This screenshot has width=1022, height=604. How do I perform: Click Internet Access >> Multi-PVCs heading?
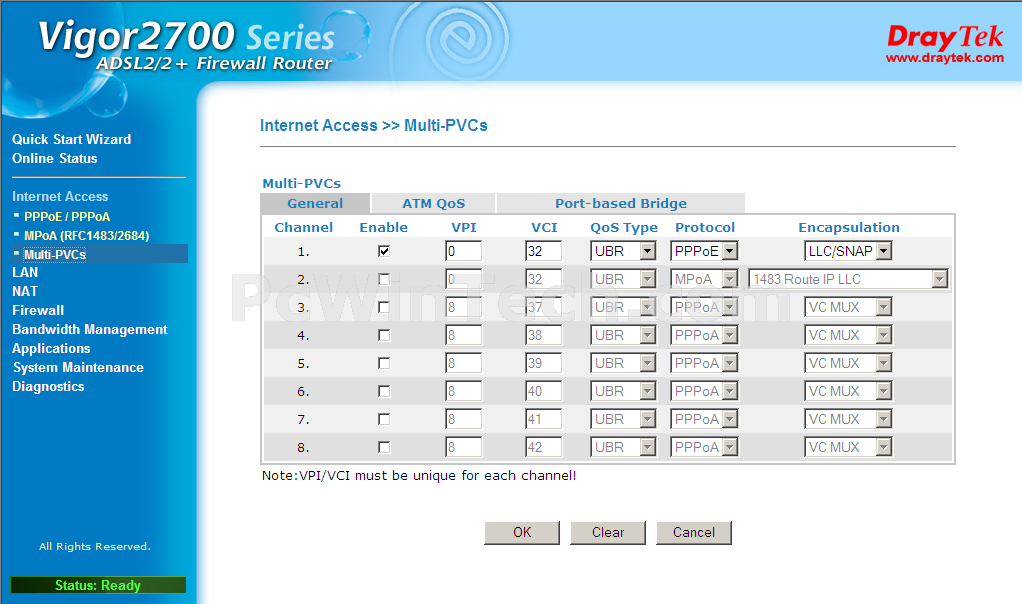click(x=373, y=125)
